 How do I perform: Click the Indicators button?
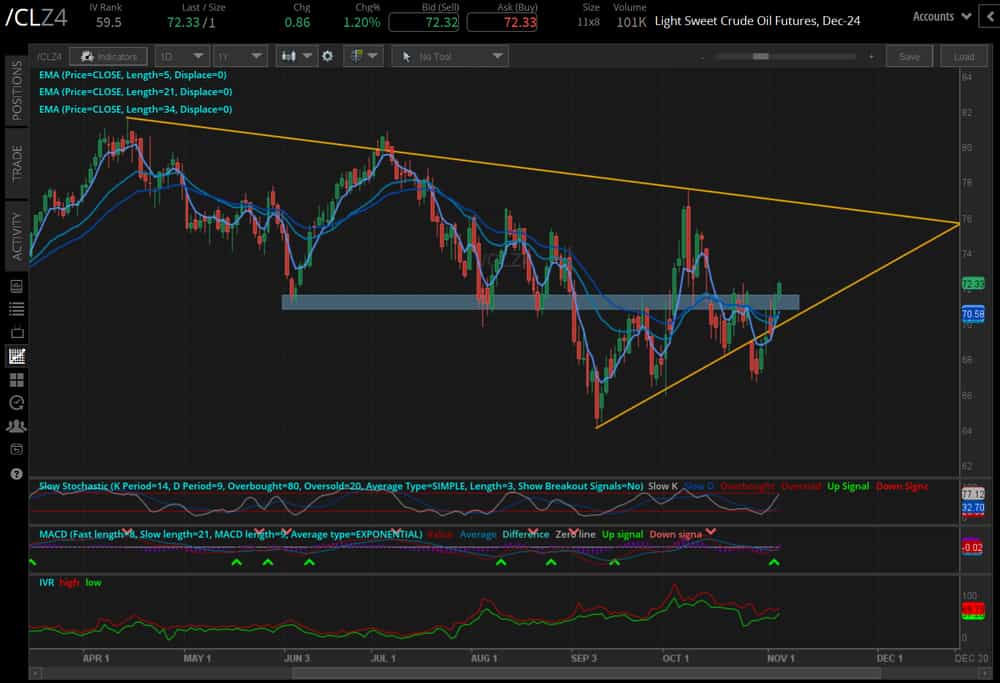pyautogui.click(x=108, y=57)
